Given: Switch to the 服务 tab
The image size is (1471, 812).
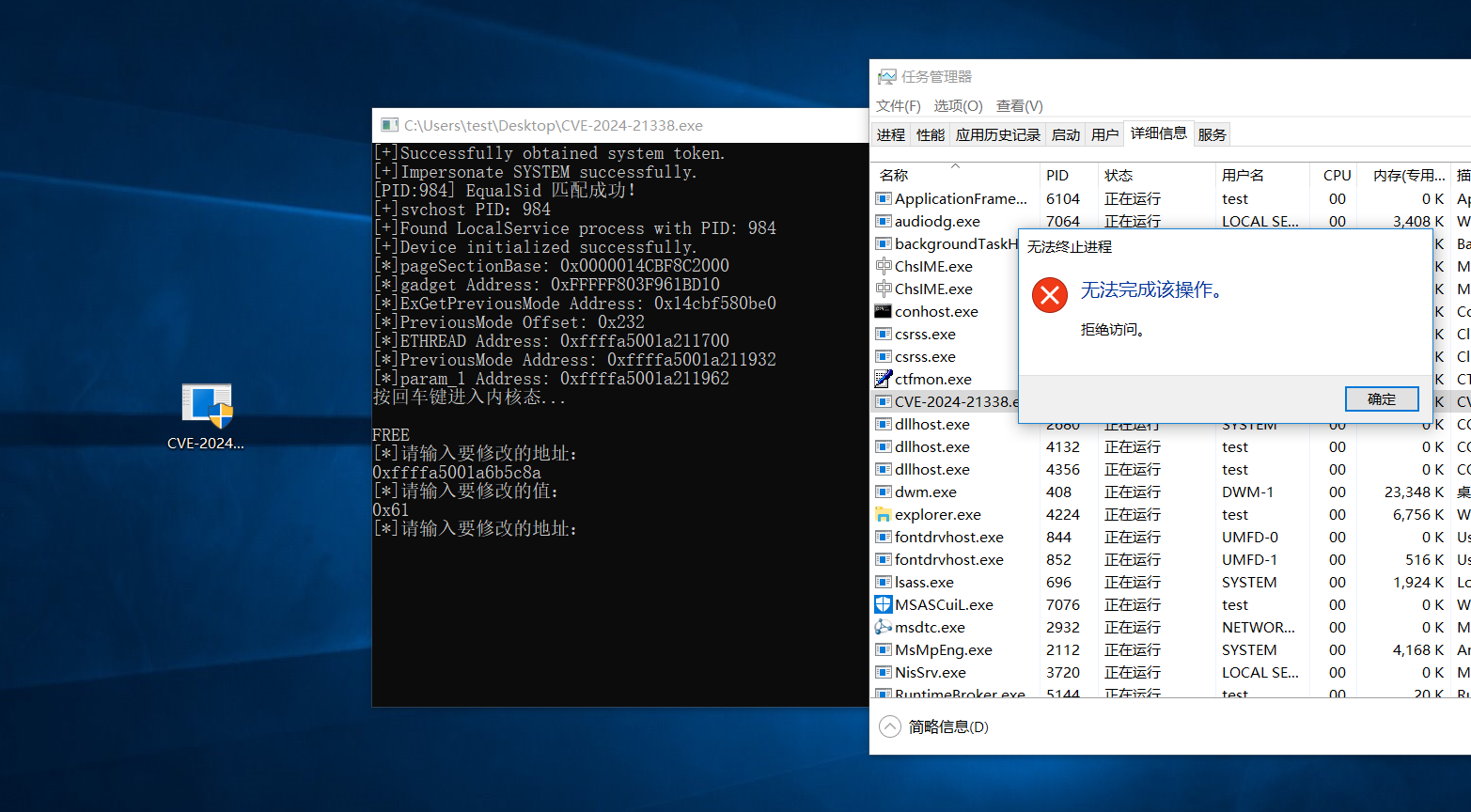Looking at the screenshot, I should click(1212, 135).
